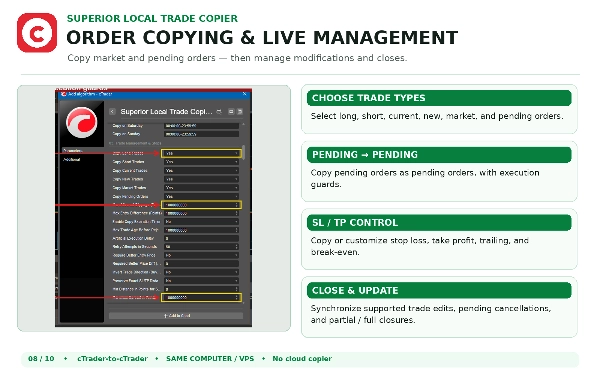Click the 'cTrader-to-cTrader' footer text
The image size is (600, 375).
point(112,359)
